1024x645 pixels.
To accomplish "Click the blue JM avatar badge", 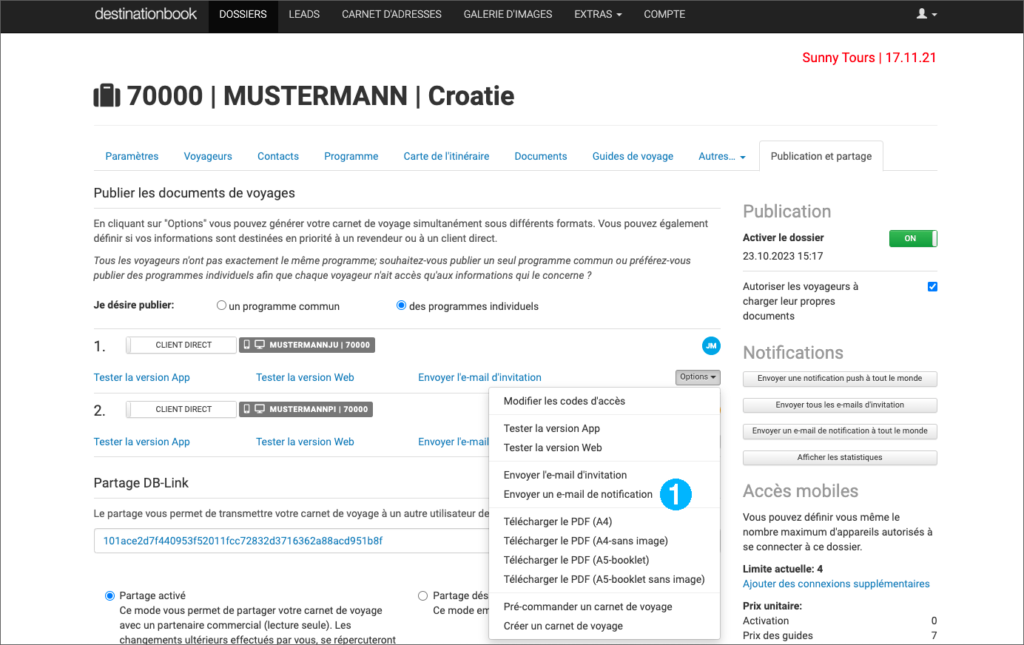I will (711, 345).
